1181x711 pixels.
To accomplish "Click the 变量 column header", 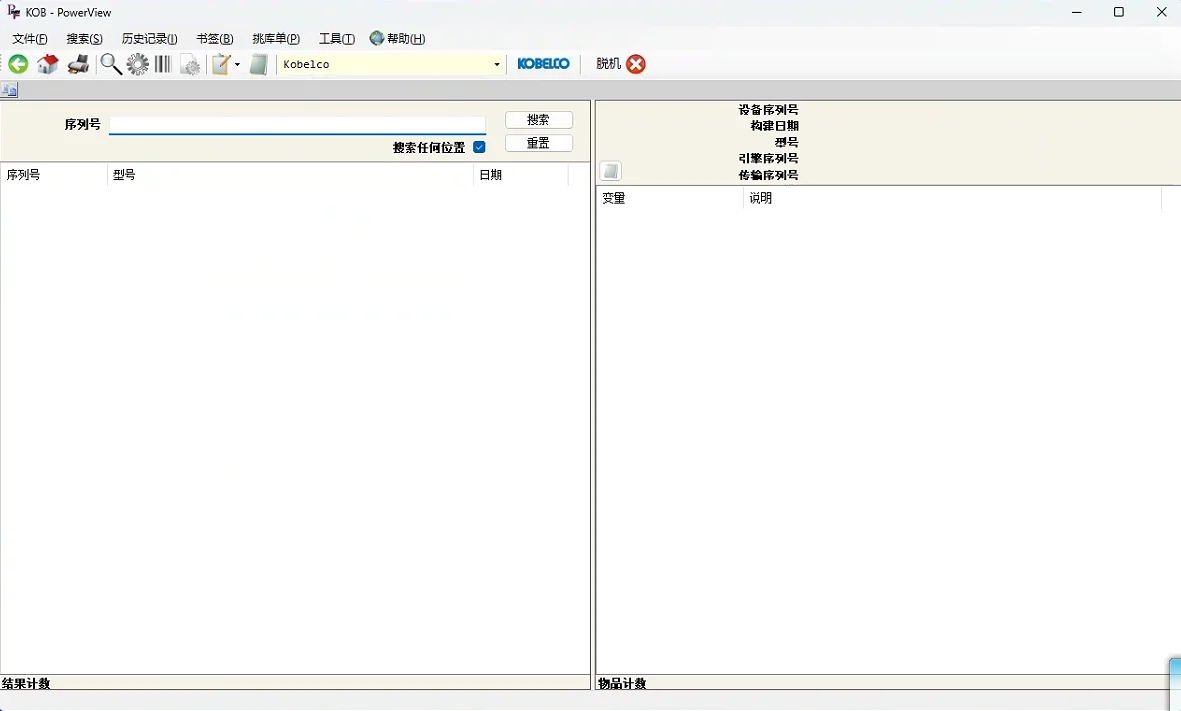I will [669, 198].
